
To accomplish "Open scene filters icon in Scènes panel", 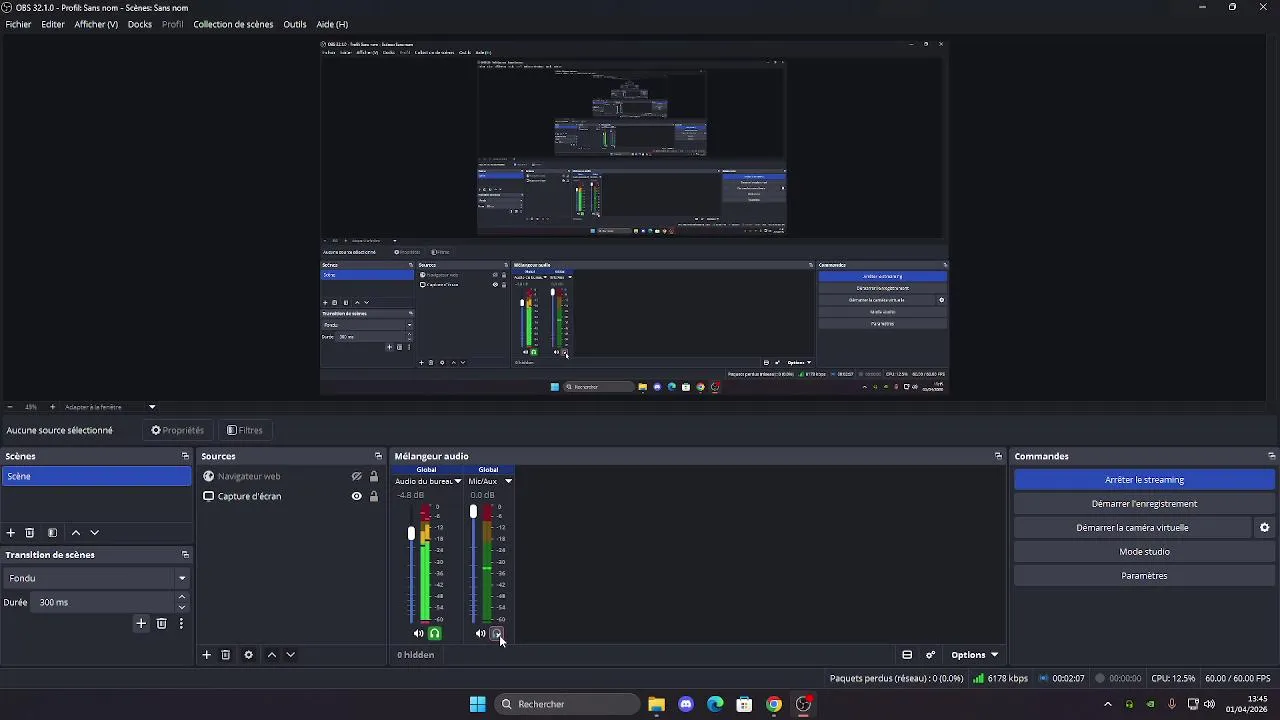I will (52, 533).
